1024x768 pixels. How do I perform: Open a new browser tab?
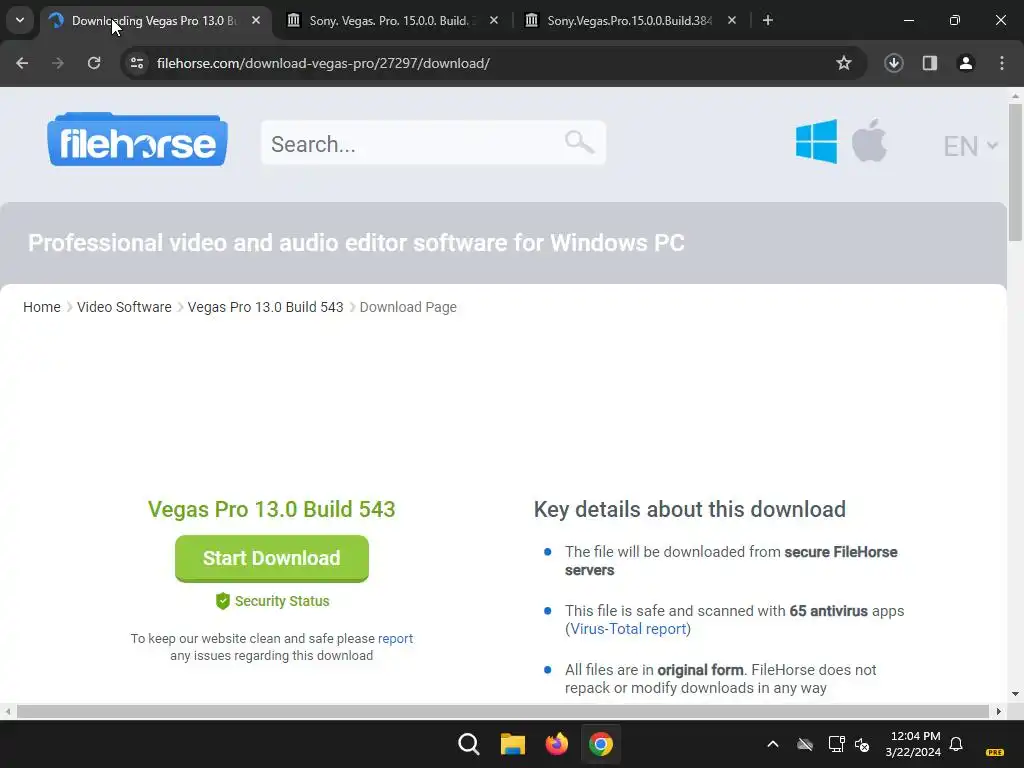click(x=768, y=21)
